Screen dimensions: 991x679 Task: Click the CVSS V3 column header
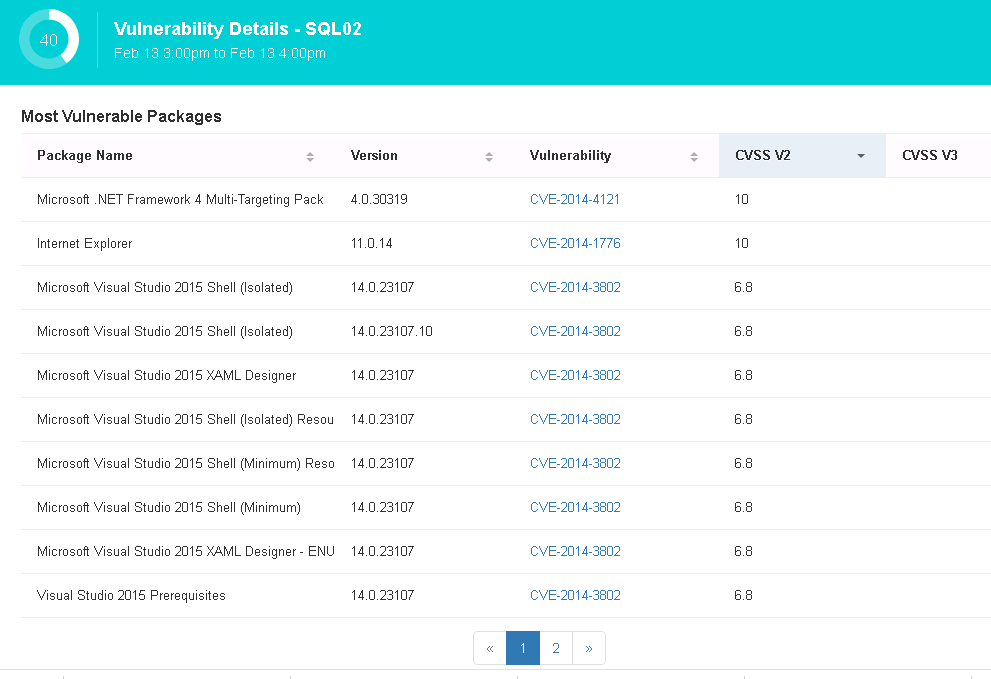[929, 156]
